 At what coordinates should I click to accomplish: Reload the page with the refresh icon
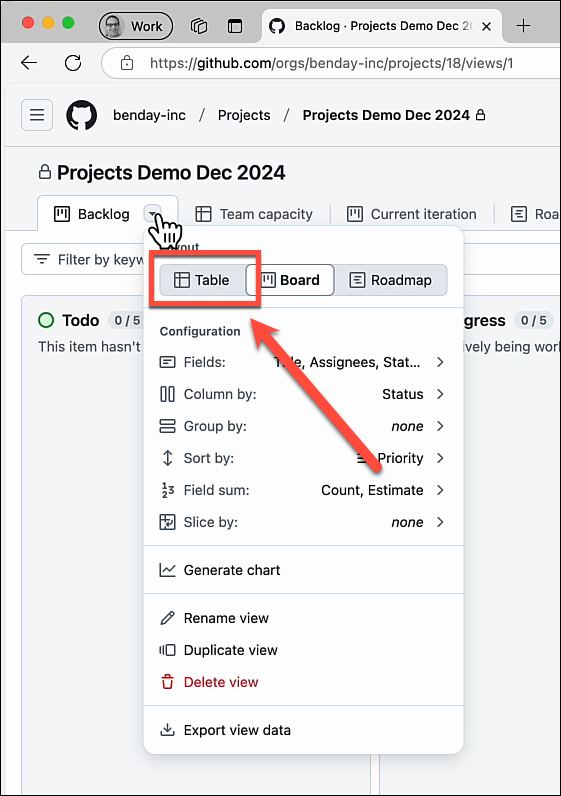(x=73, y=63)
